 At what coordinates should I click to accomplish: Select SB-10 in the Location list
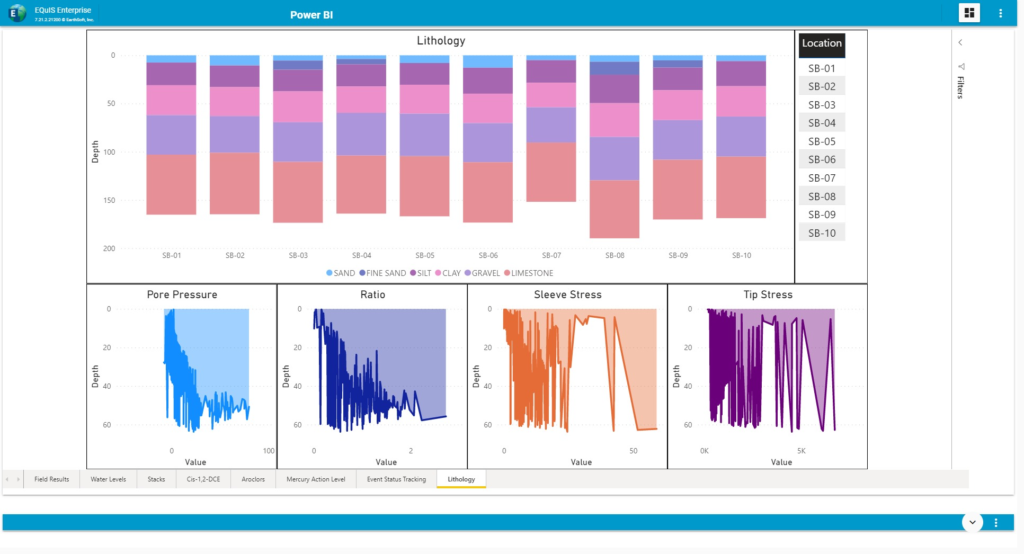pos(822,232)
